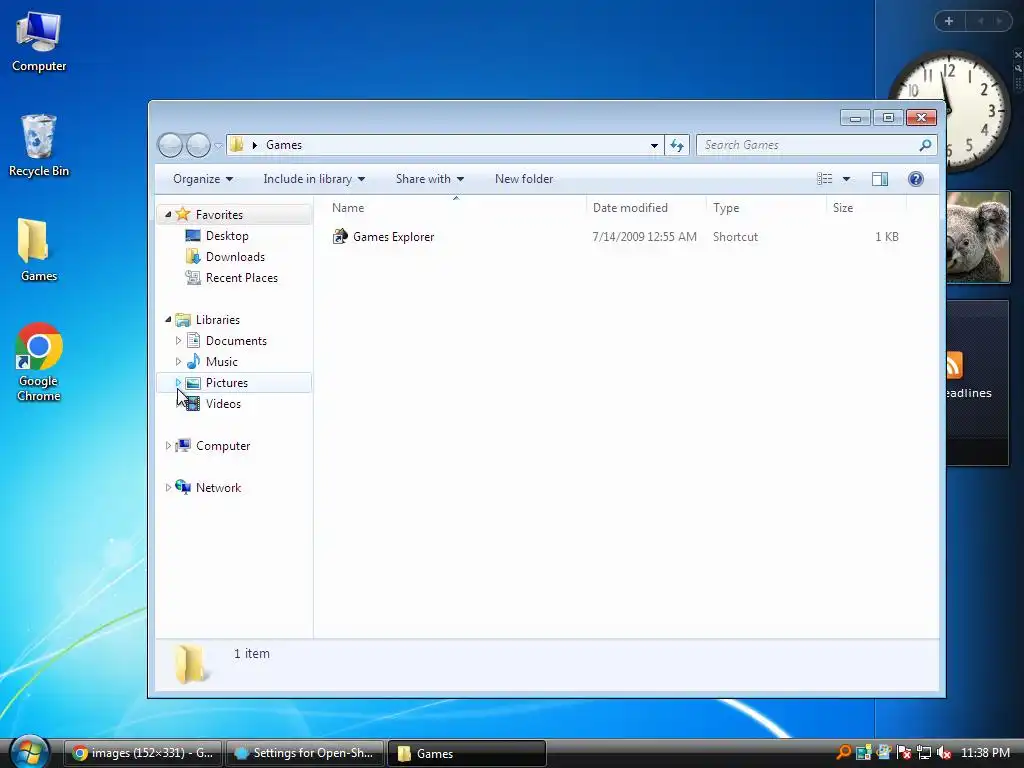Click the muted volume tray icon
Image resolution: width=1024 pixels, height=768 pixels.
pyautogui.click(x=944, y=753)
